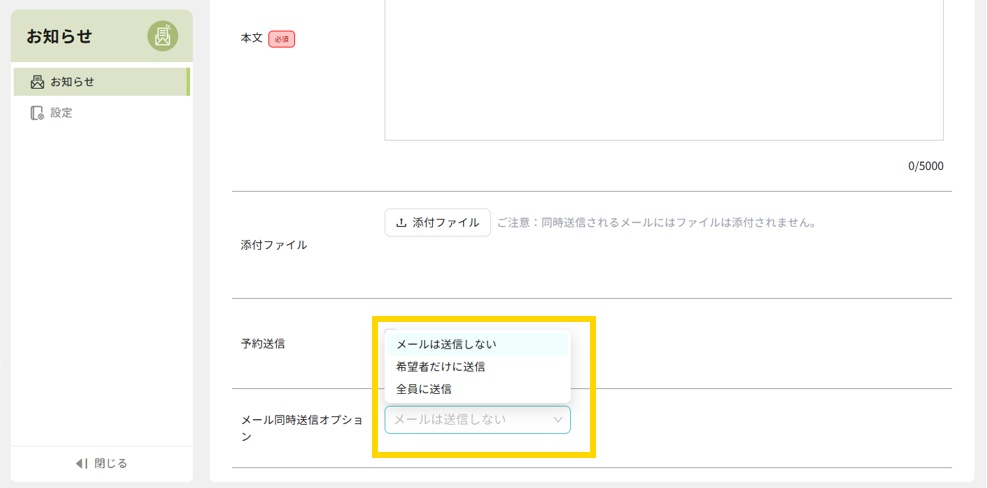The height and width of the screenshot is (488, 987).
Task: Click the red 必須 badge next to 本文
Action: click(x=281, y=39)
